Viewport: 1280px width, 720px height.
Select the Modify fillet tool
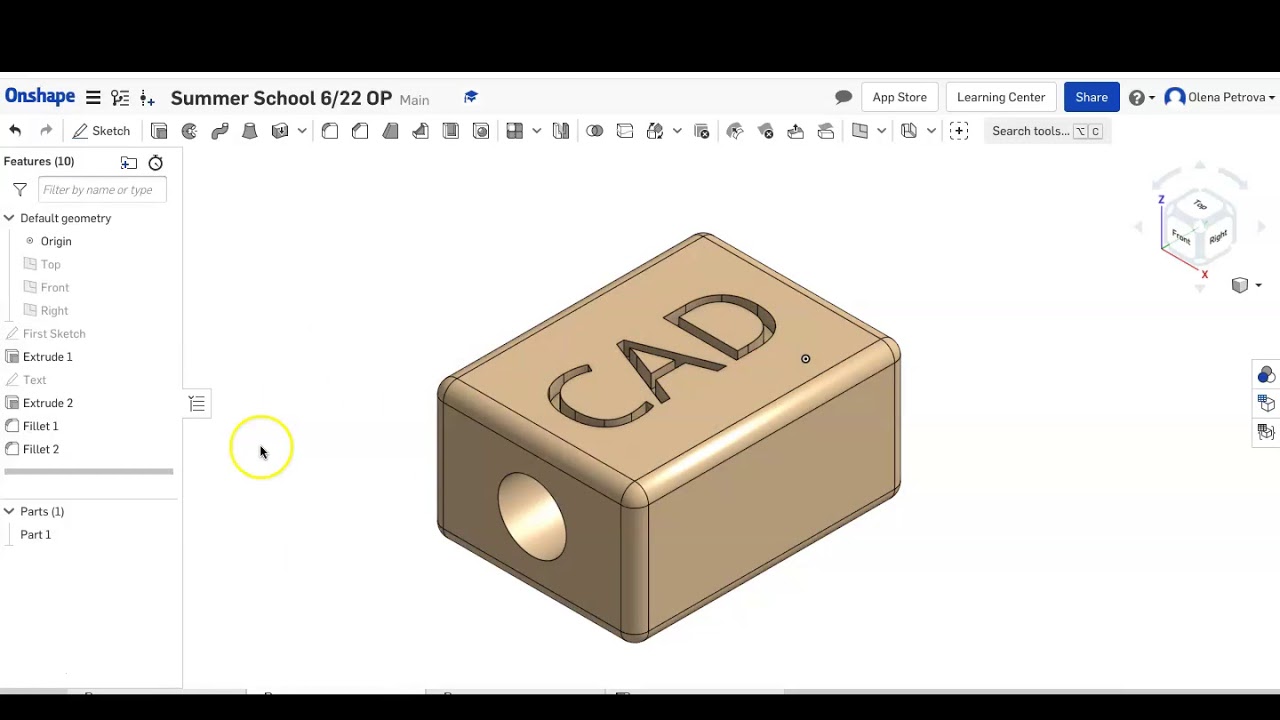[735, 131]
